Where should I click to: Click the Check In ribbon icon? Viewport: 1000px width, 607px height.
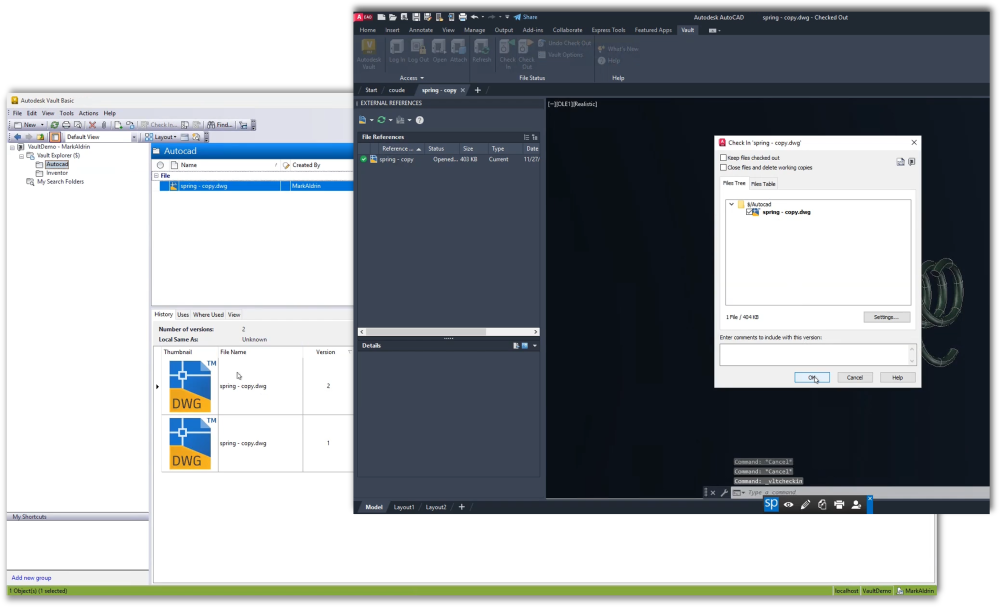(508, 54)
